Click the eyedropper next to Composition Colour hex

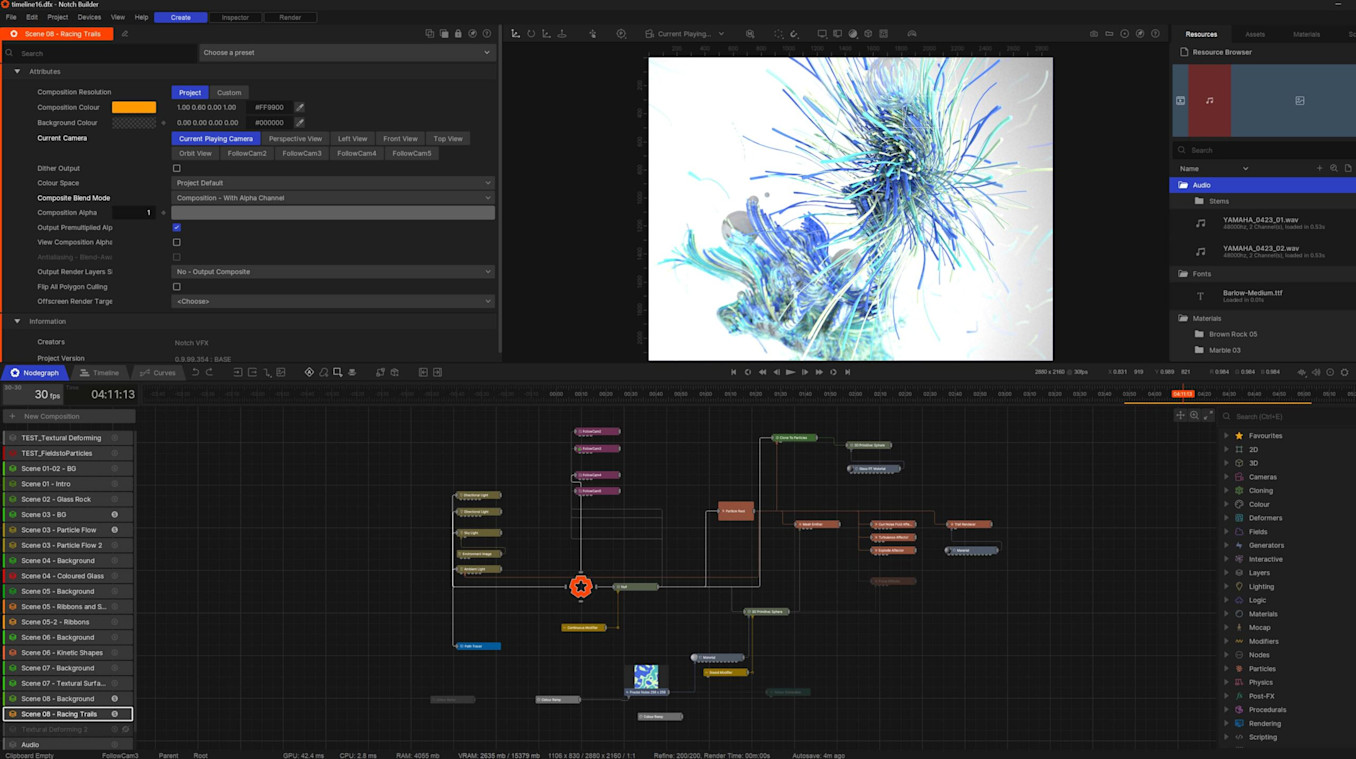299,107
